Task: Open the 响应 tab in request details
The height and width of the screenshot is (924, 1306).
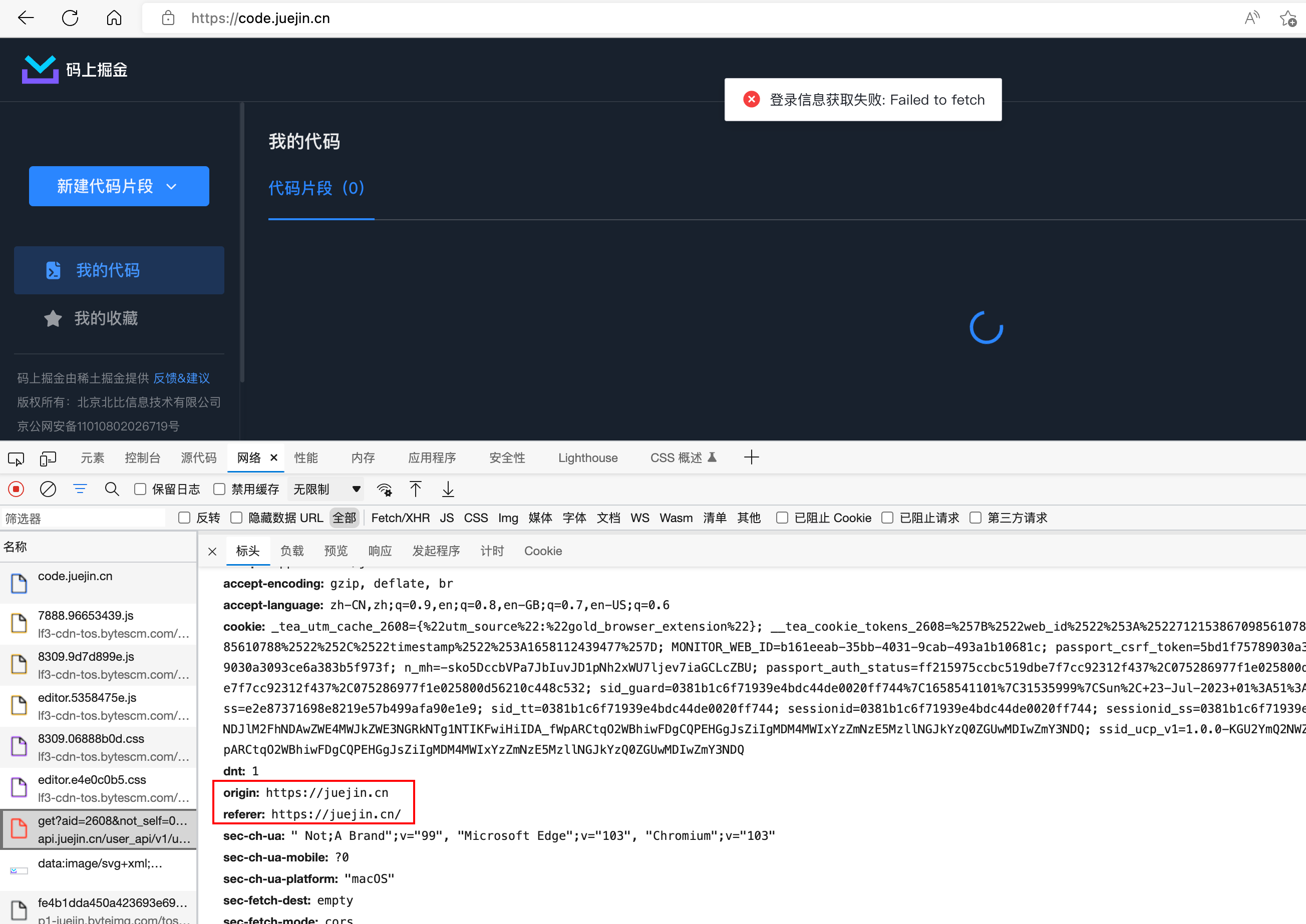Action: pos(380,551)
